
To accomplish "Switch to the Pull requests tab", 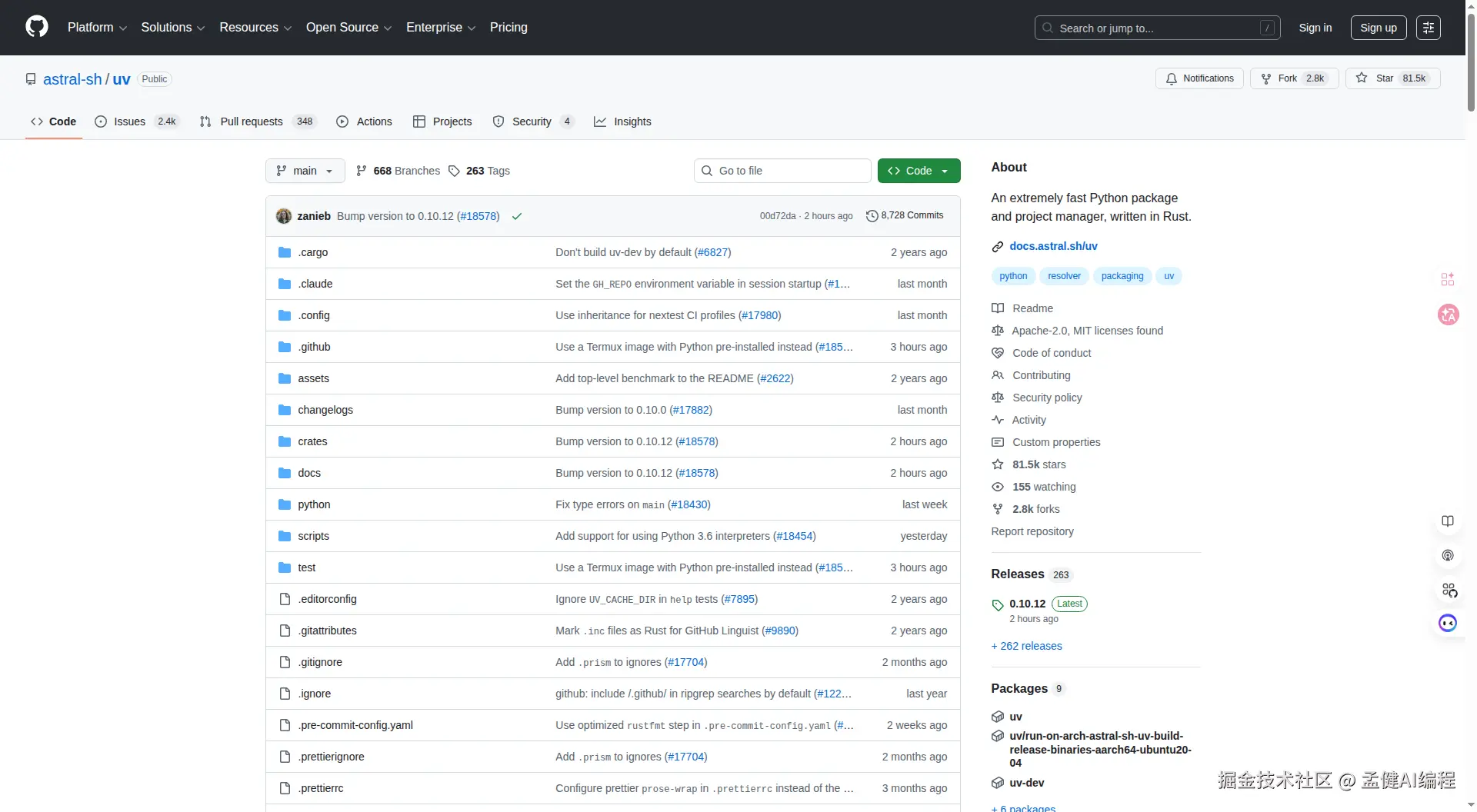I will (252, 121).
